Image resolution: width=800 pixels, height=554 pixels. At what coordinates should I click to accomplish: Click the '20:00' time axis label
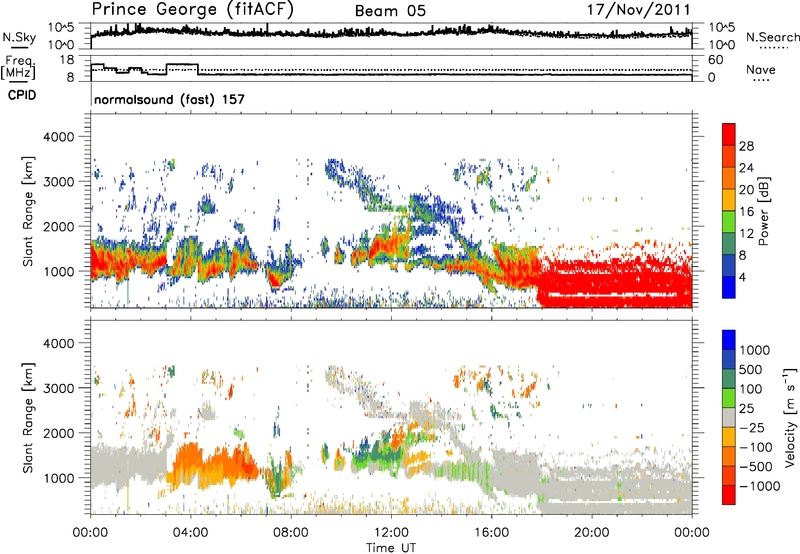coord(592,533)
